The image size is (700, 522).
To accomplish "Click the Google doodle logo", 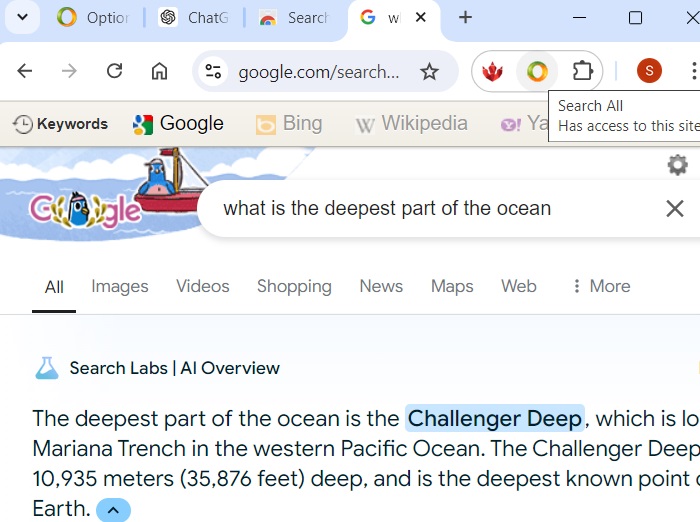I will (x=85, y=210).
